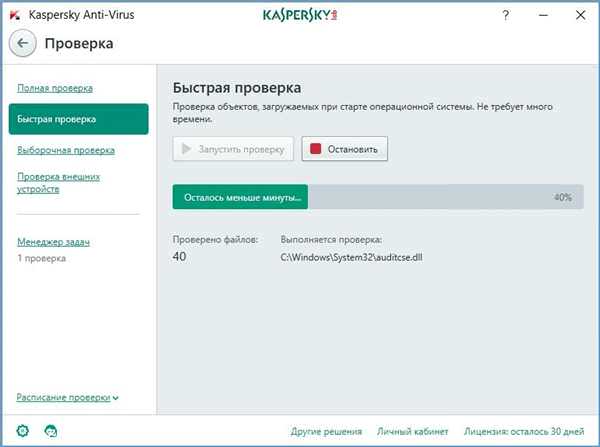Click the file path C:\Windows\System32\auditcse.dll
600x447 pixels.
pos(351,257)
